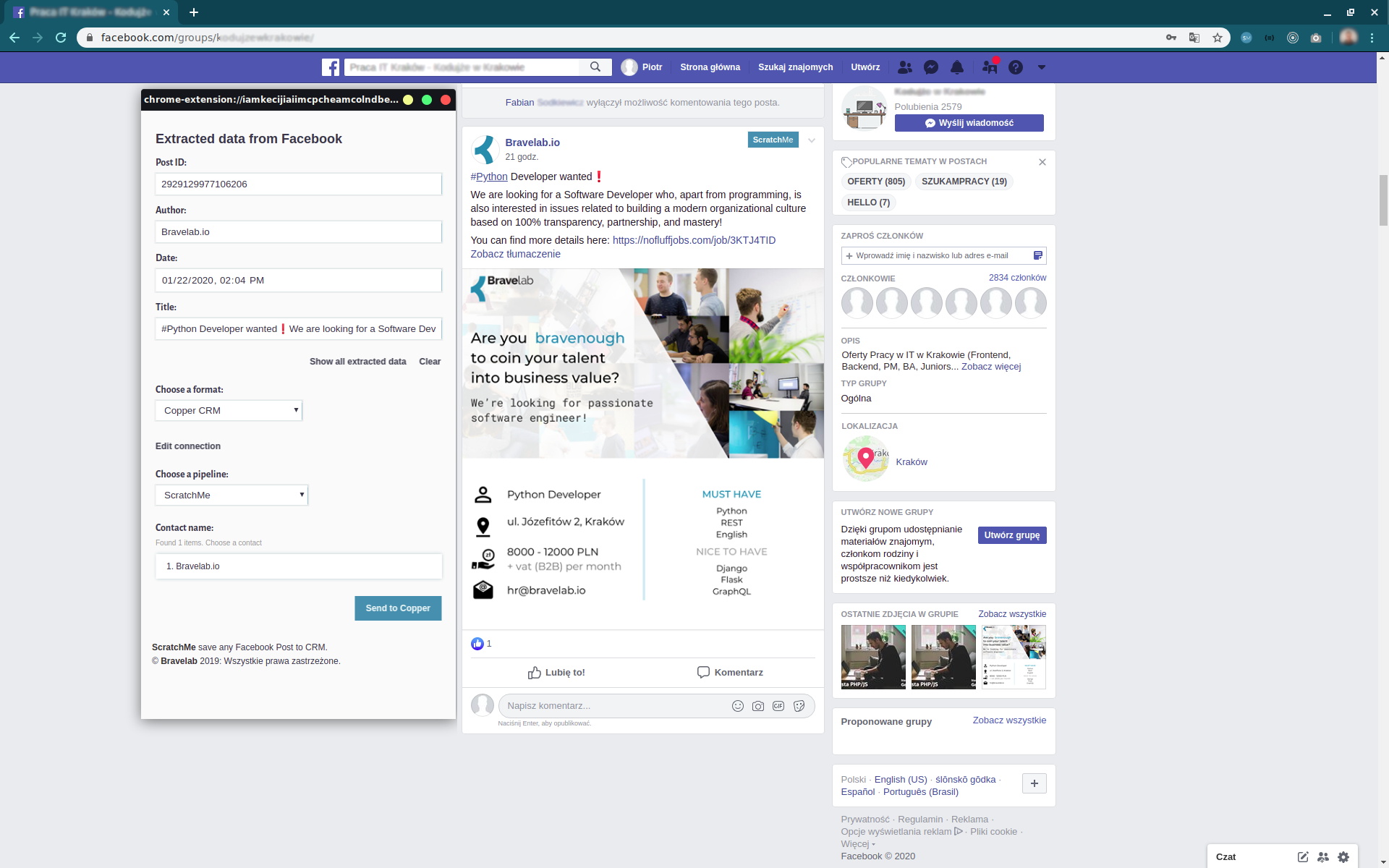
Task: Click the Lubię to! like button
Action: 556,673
